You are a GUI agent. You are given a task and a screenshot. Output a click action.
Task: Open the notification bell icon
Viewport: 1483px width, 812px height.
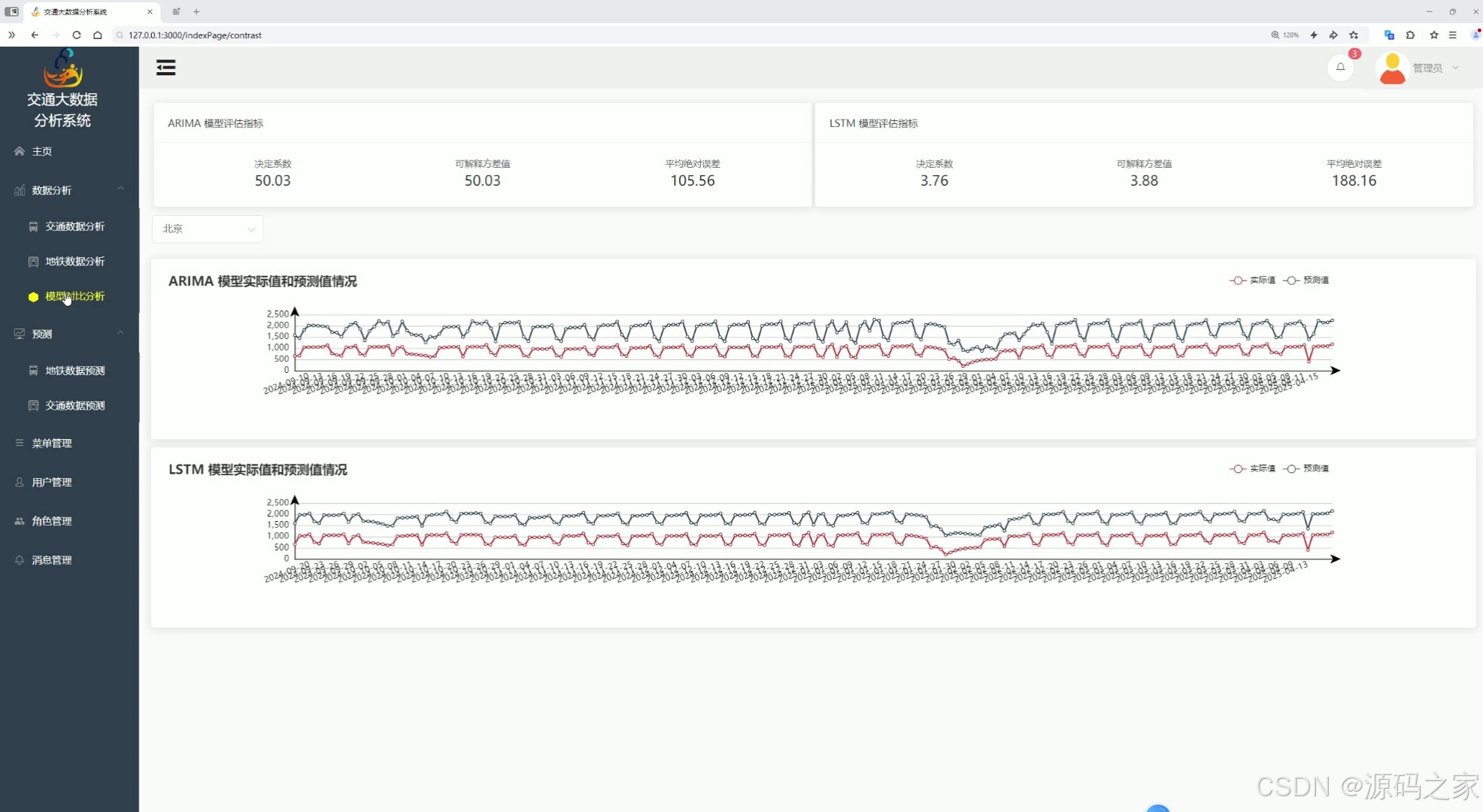tap(1340, 67)
